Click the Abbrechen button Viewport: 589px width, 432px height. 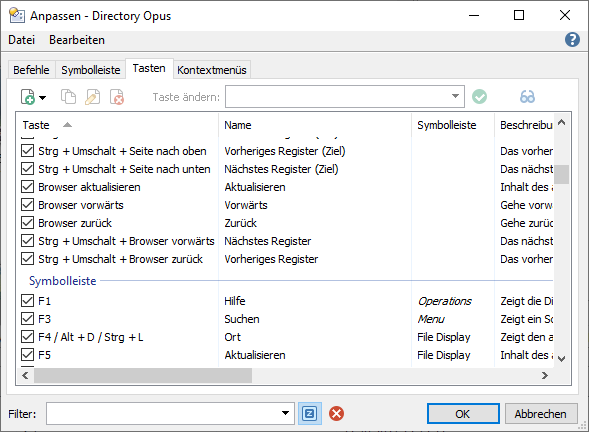(541, 414)
